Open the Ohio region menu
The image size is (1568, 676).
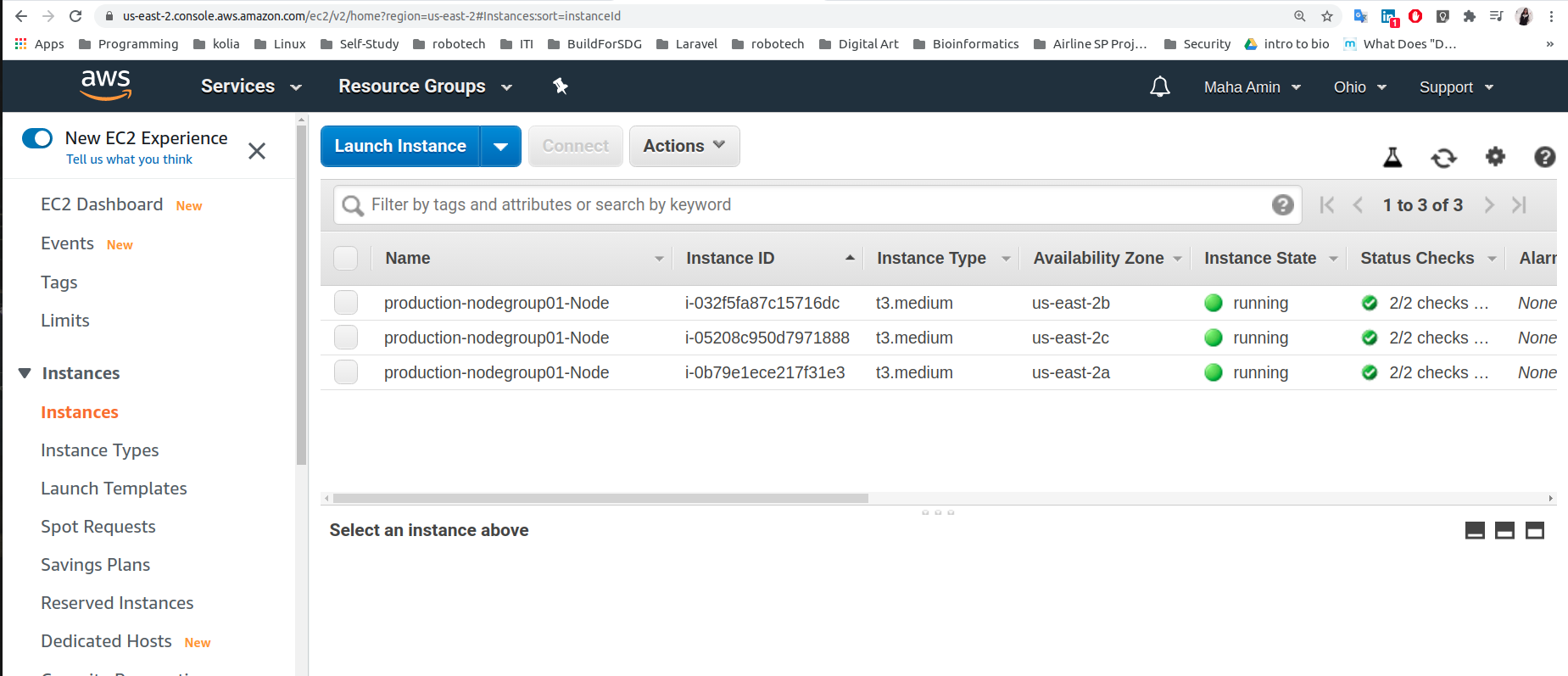pyautogui.click(x=1360, y=87)
